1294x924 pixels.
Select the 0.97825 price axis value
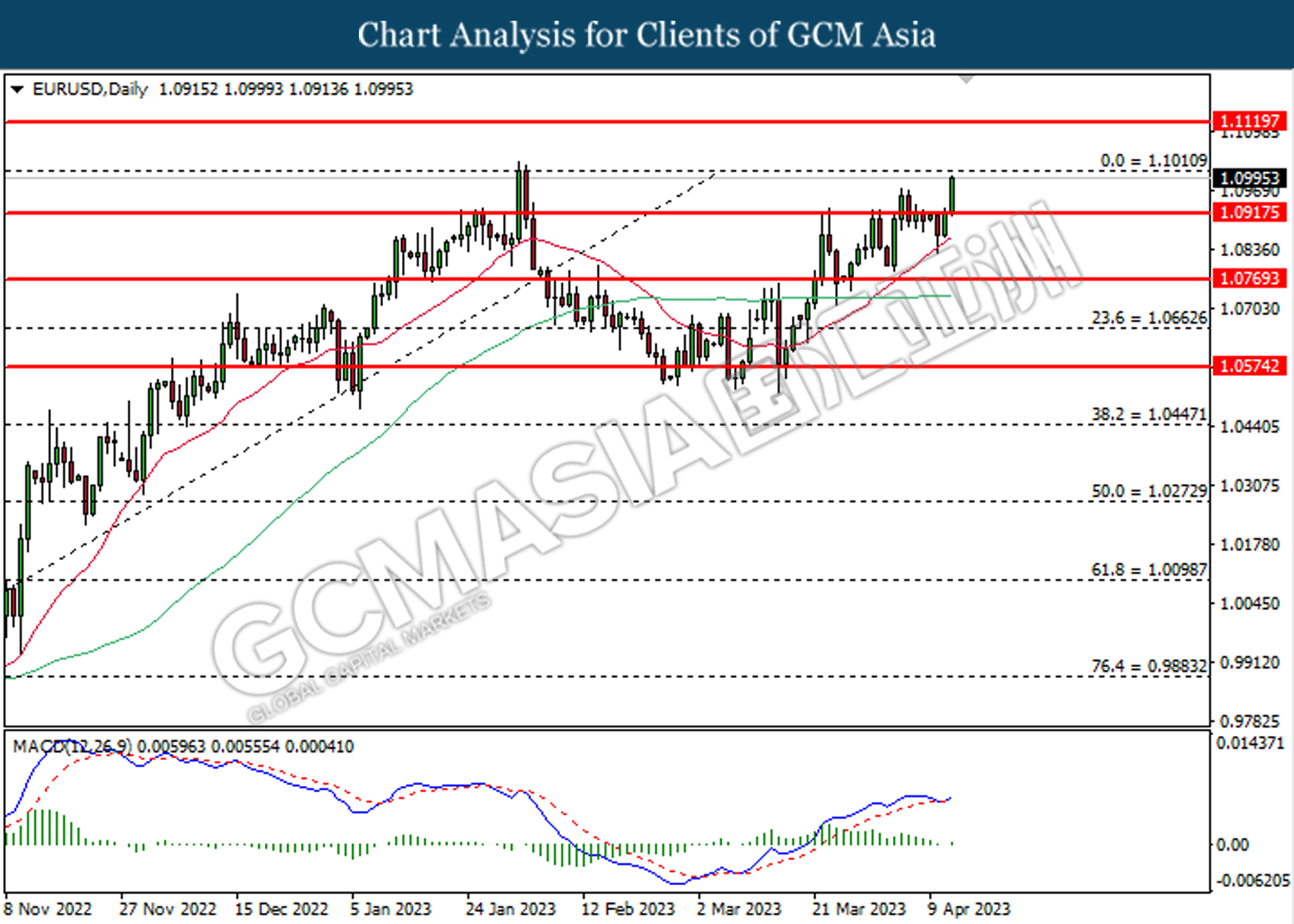pos(1249,721)
